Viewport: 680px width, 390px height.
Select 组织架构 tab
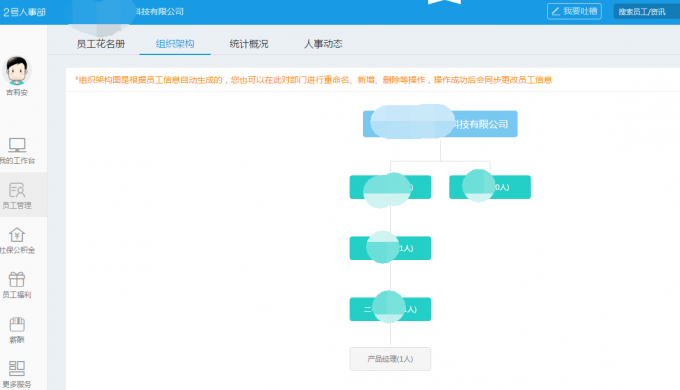175,44
